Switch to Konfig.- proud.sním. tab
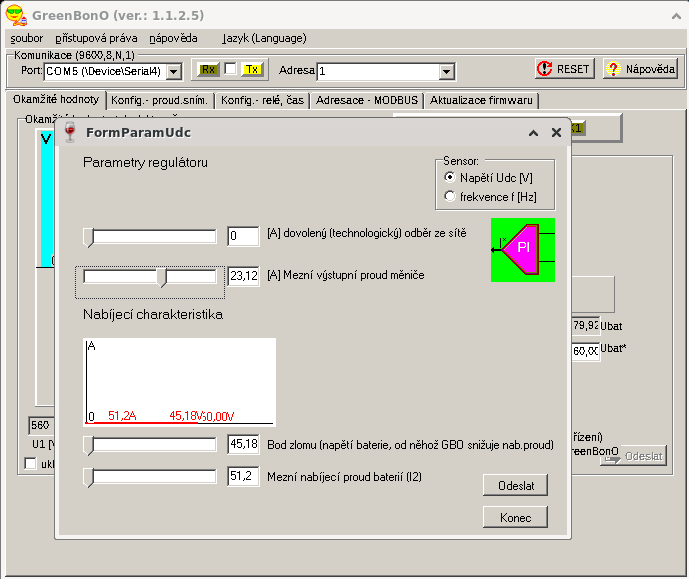689x579 pixels. (x=159, y=100)
